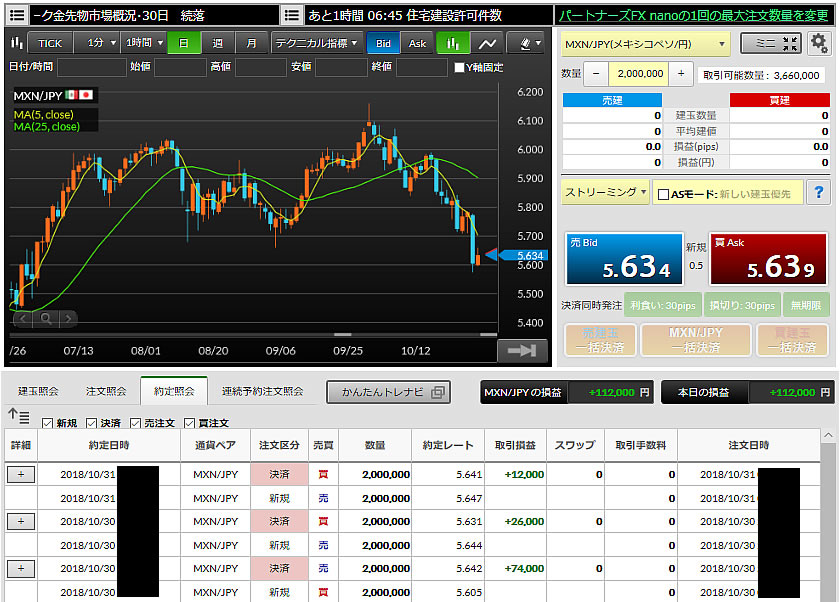Open ストリーミング order type dropdown

(x=606, y=192)
